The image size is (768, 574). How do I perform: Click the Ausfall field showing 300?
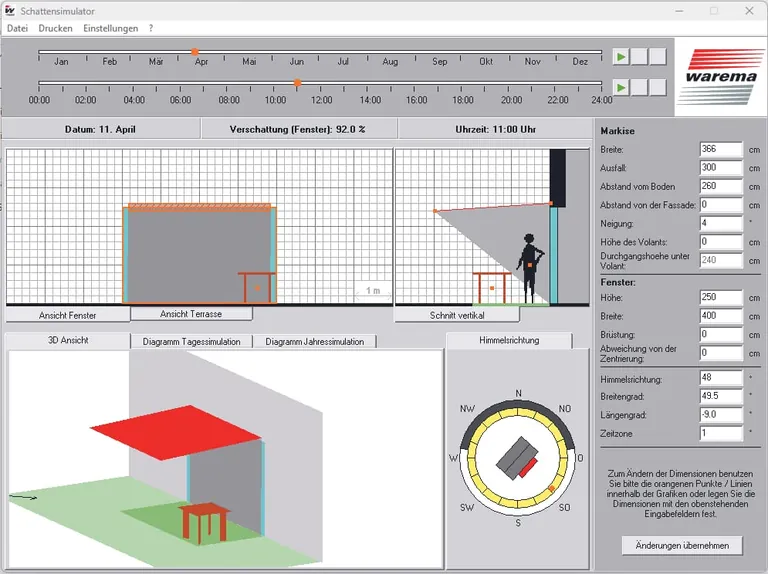(721, 168)
